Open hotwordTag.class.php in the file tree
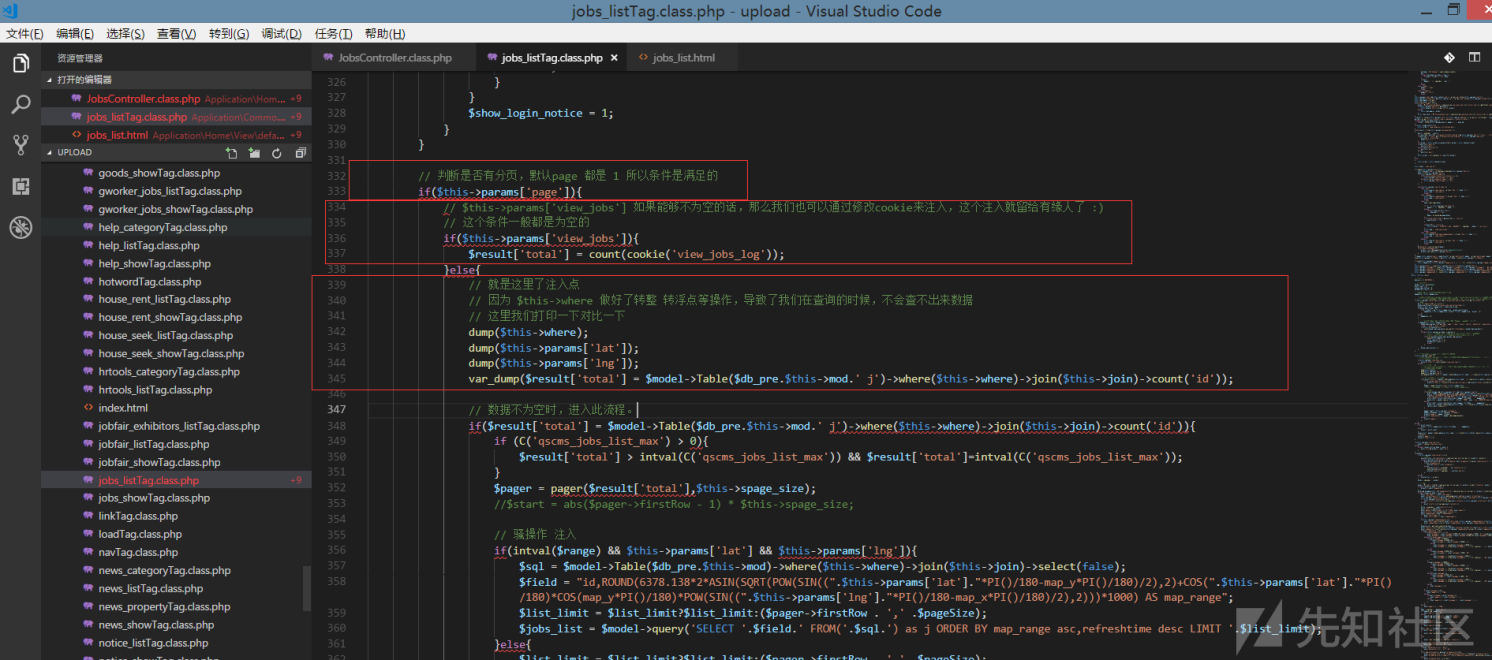This screenshot has height=660, width=1492. [x=149, y=282]
